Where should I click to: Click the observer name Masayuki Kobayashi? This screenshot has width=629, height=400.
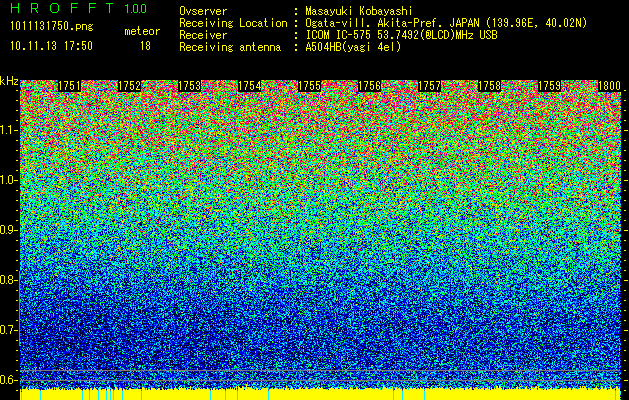[359, 11]
